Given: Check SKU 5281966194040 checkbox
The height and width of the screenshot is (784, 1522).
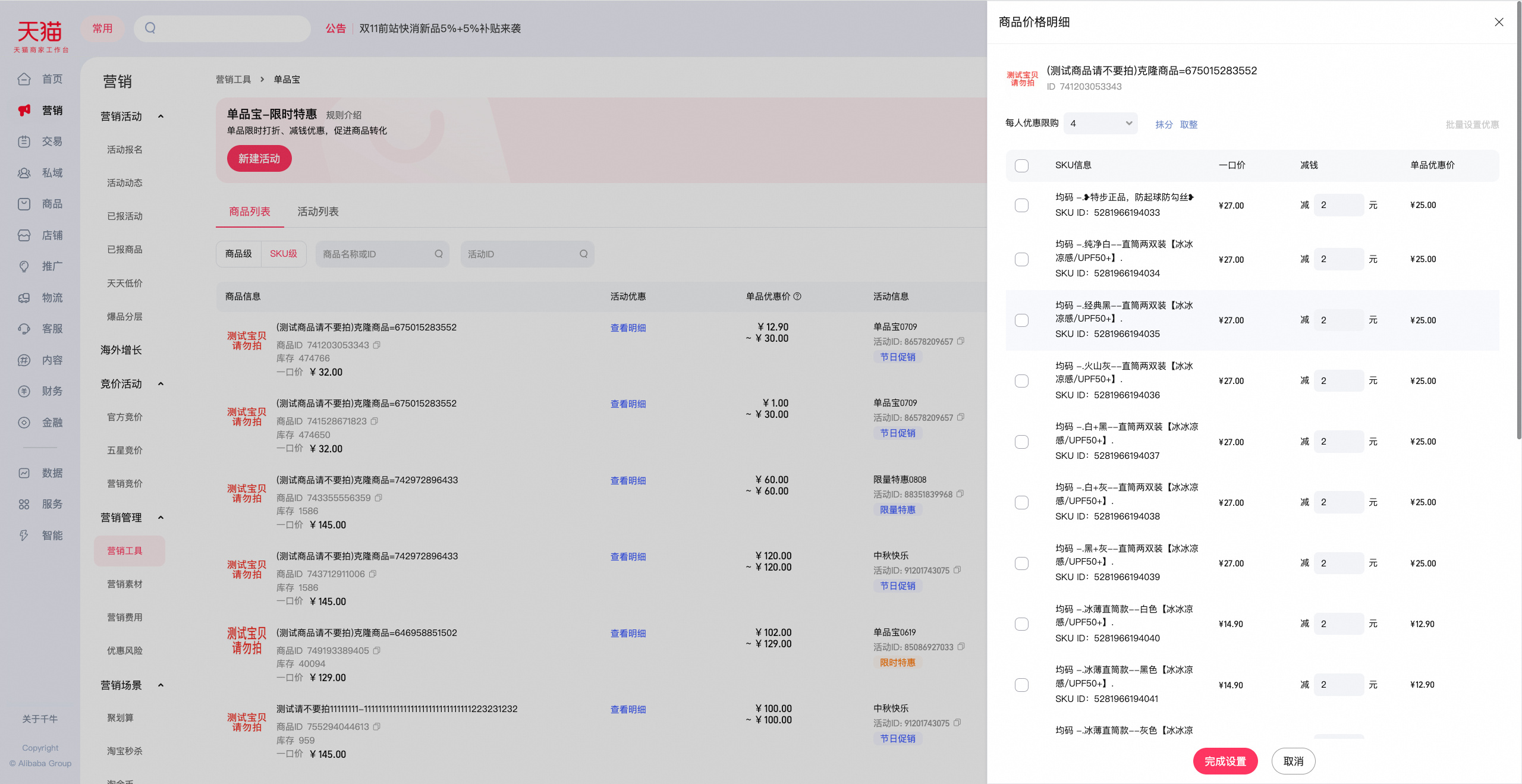Looking at the screenshot, I should [1021, 624].
